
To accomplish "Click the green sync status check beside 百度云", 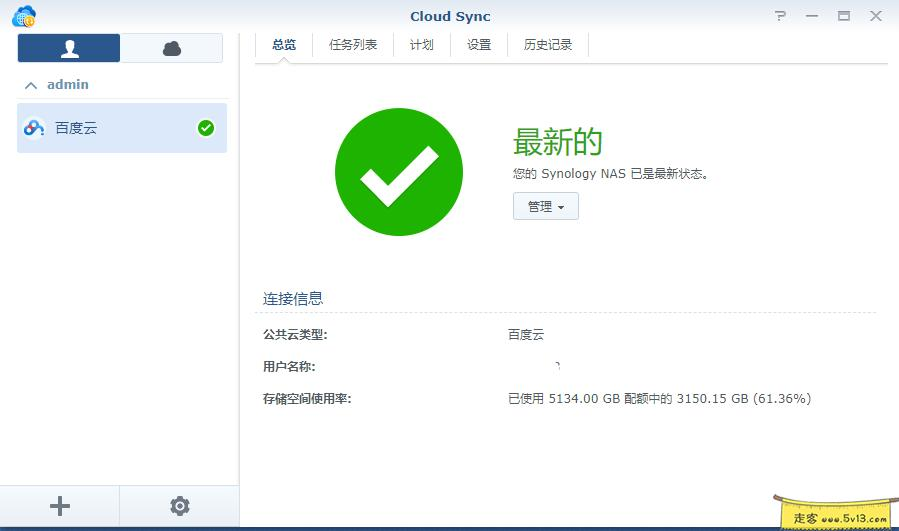I will pyautogui.click(x=206, y=128).
